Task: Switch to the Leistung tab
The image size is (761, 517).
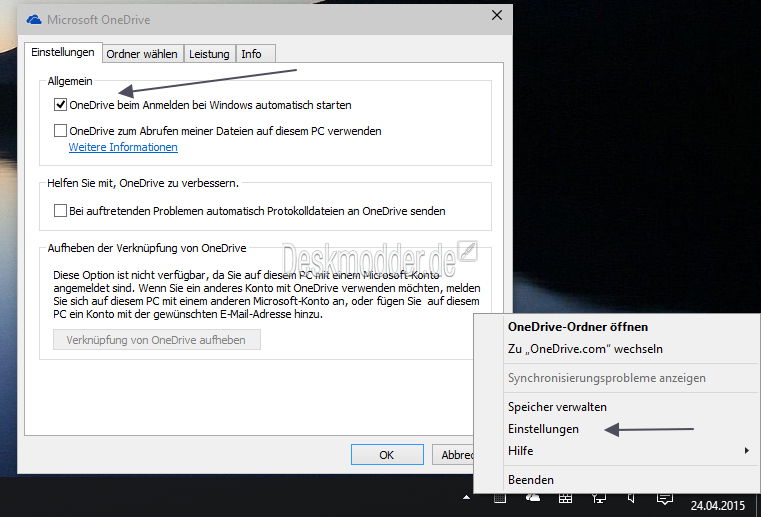Action: point(209,54)
